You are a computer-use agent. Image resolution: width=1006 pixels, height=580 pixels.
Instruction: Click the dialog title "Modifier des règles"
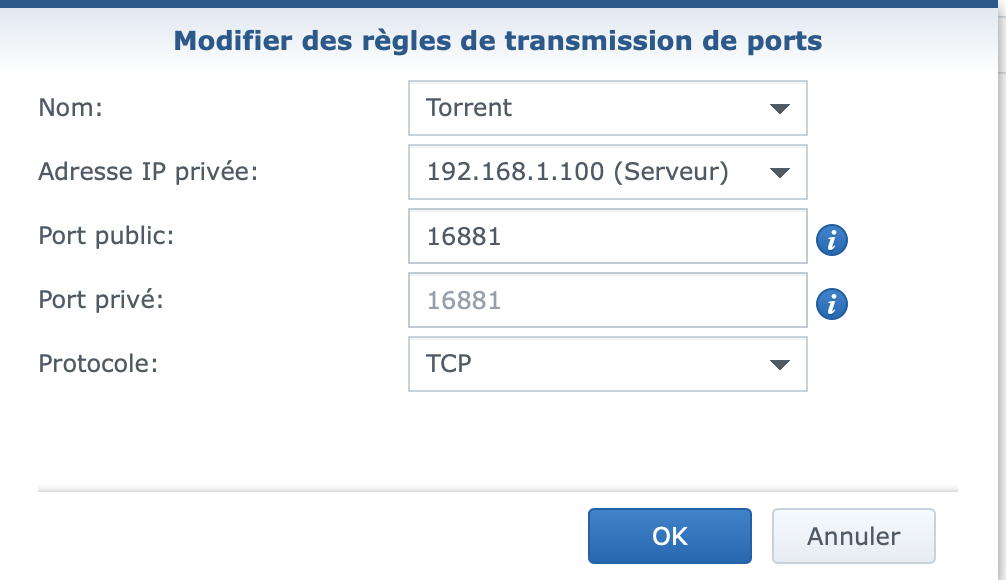click(x=497, y=41)
